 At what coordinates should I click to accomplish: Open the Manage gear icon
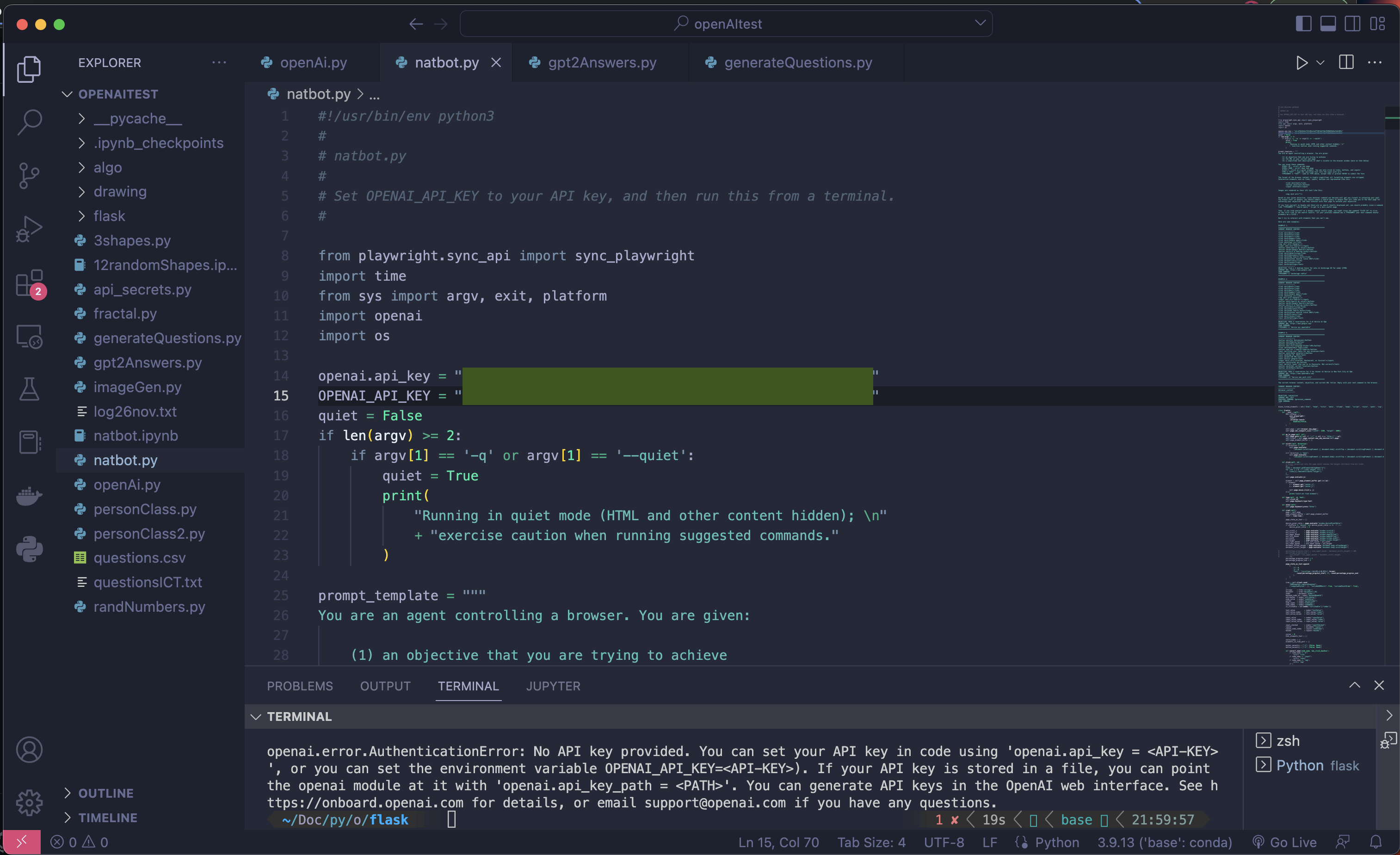coord(29,803)
